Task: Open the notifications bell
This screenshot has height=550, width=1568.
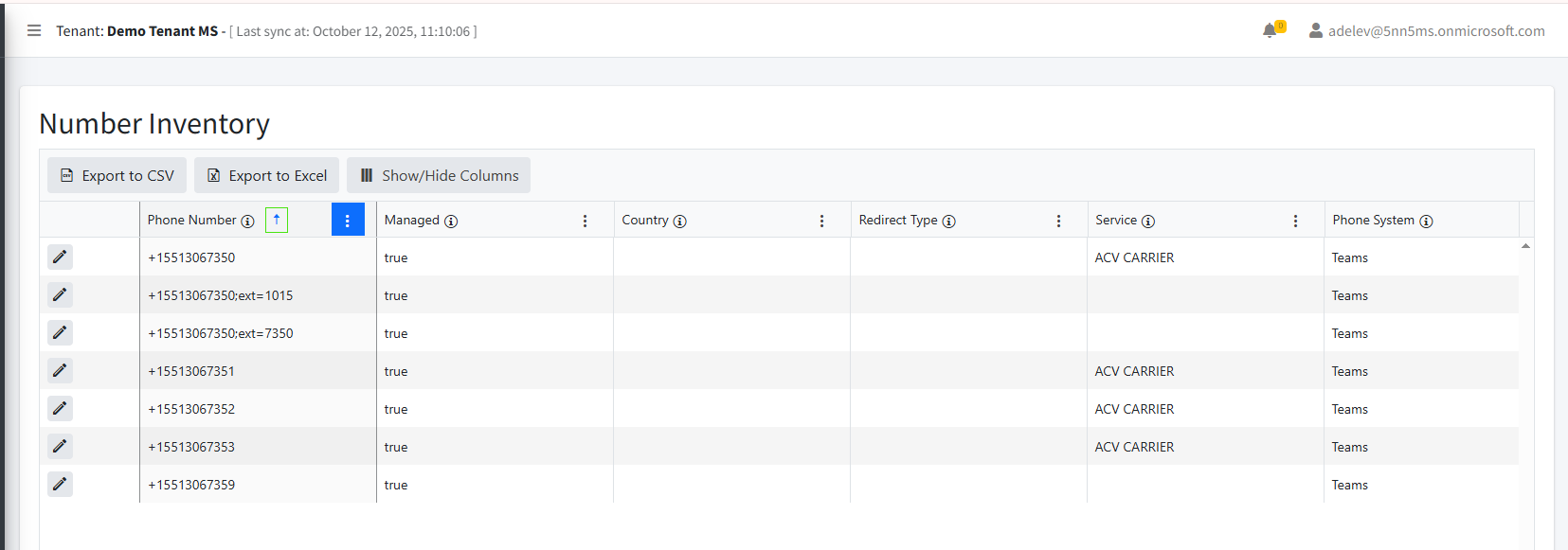Action: (1270, 30)
